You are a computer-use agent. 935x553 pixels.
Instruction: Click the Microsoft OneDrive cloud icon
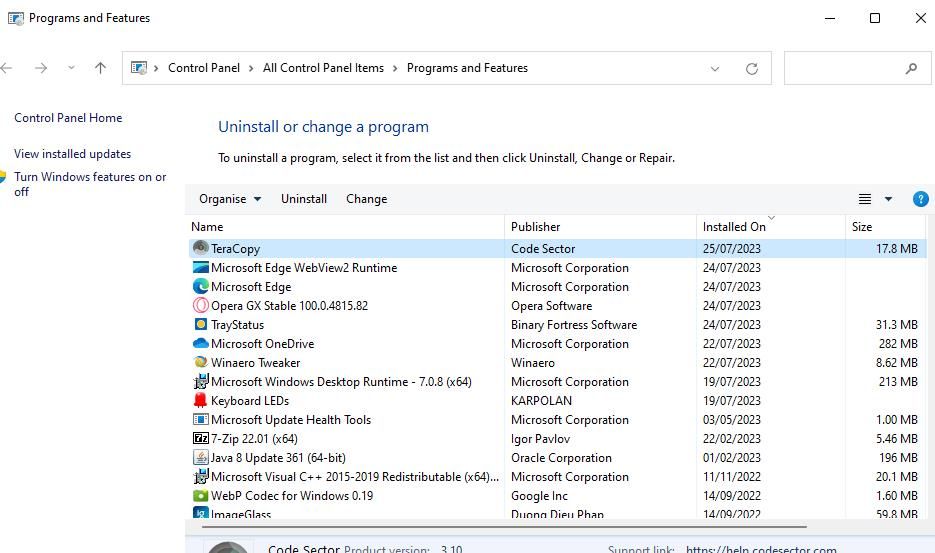pyautogui.click(x=200, y=344)
